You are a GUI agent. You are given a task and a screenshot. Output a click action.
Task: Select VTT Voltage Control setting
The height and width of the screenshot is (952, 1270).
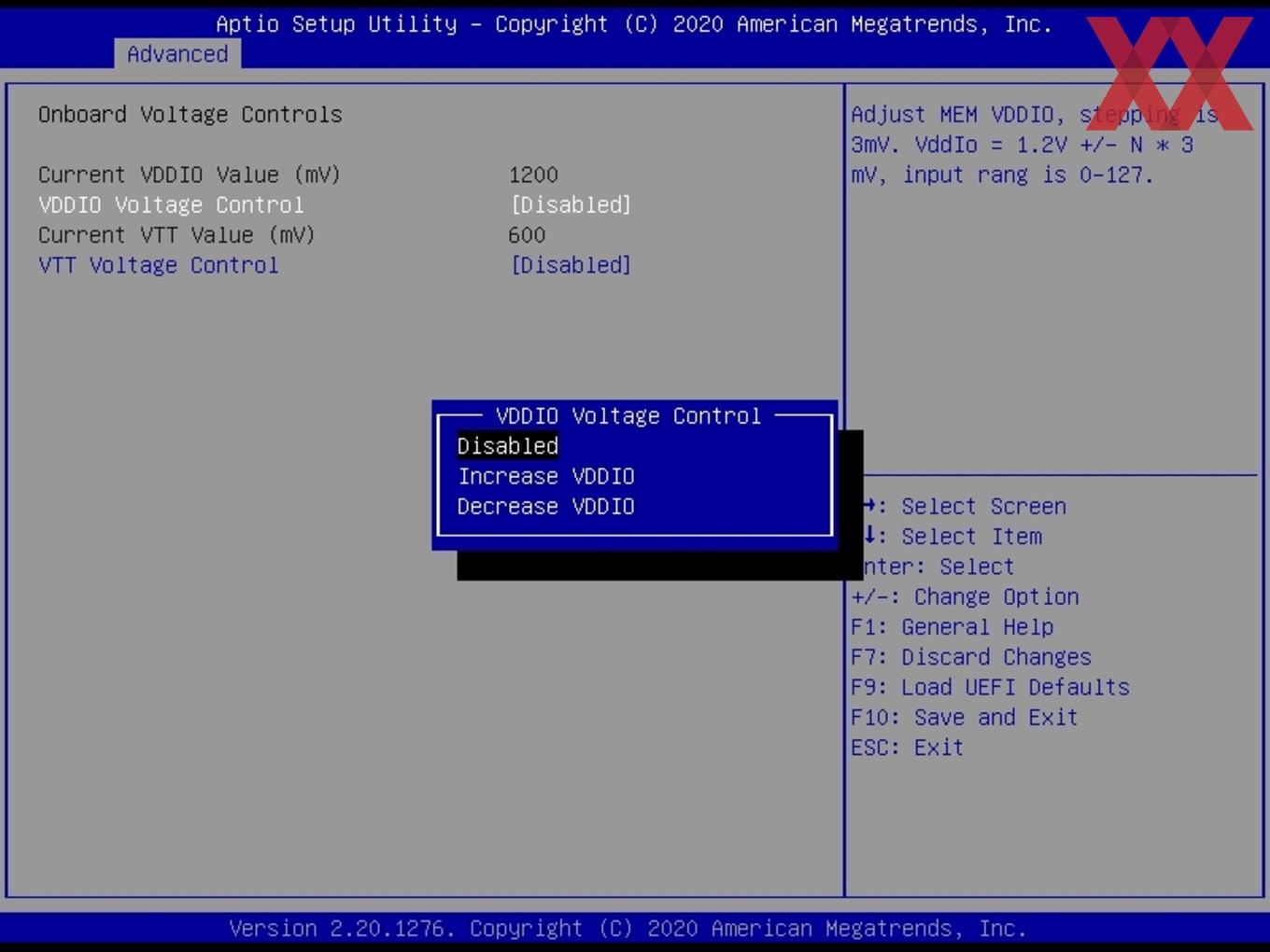158,265
